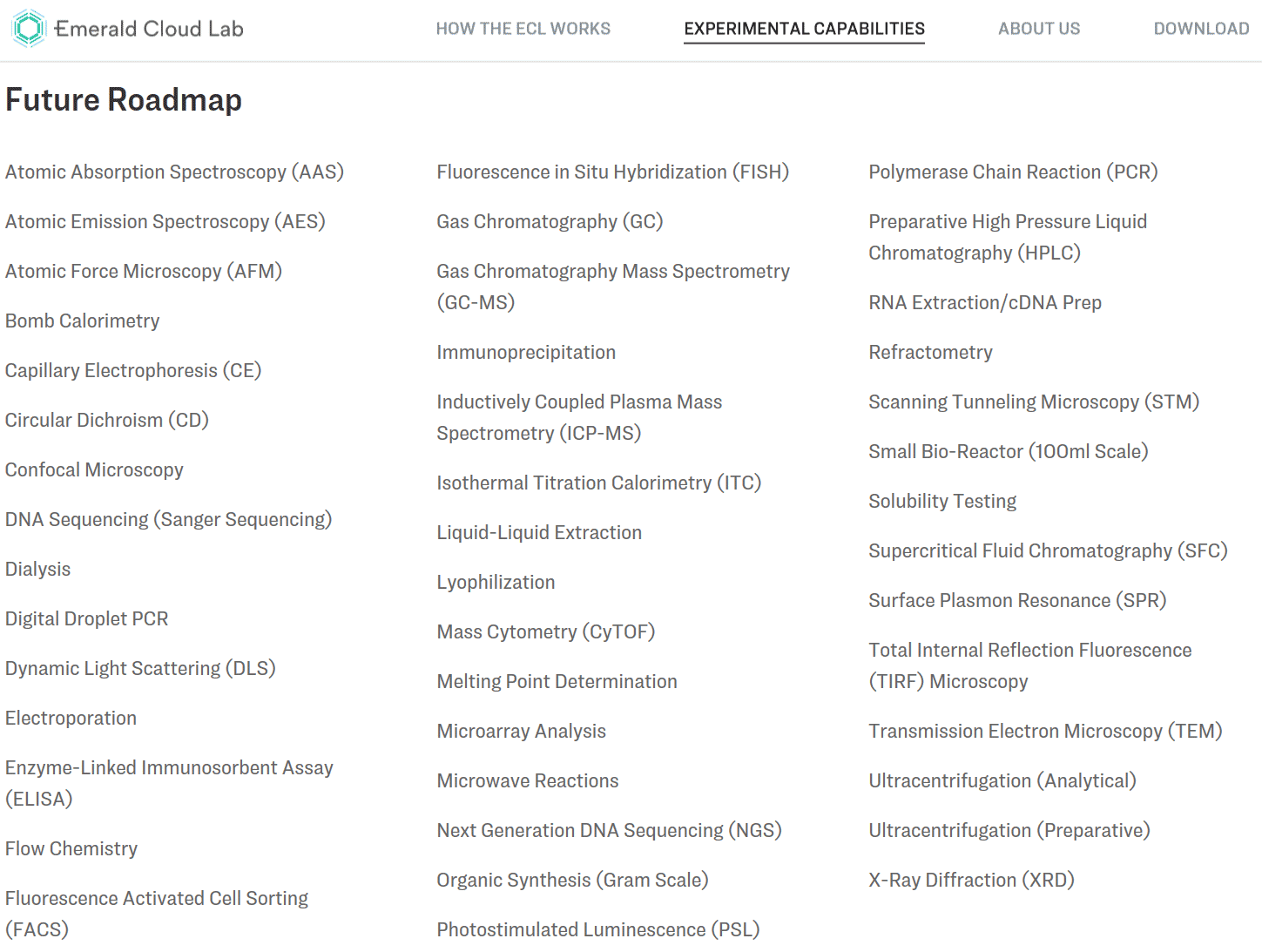1262x952 pixels.
Task: Select Photostimulated Luminescence (PSL)
Action: click(x=598, y=930)
